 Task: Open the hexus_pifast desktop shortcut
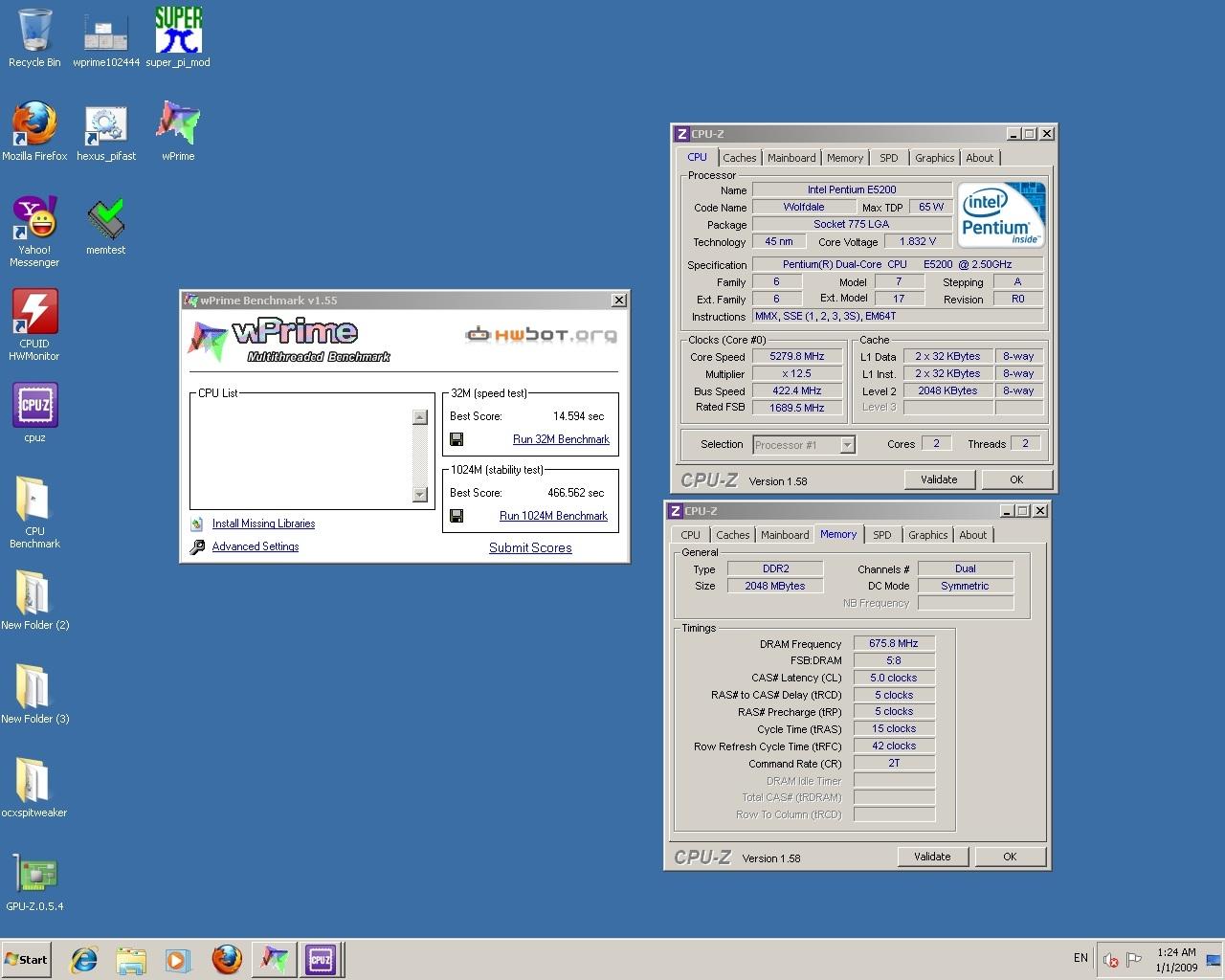(106, 132)
